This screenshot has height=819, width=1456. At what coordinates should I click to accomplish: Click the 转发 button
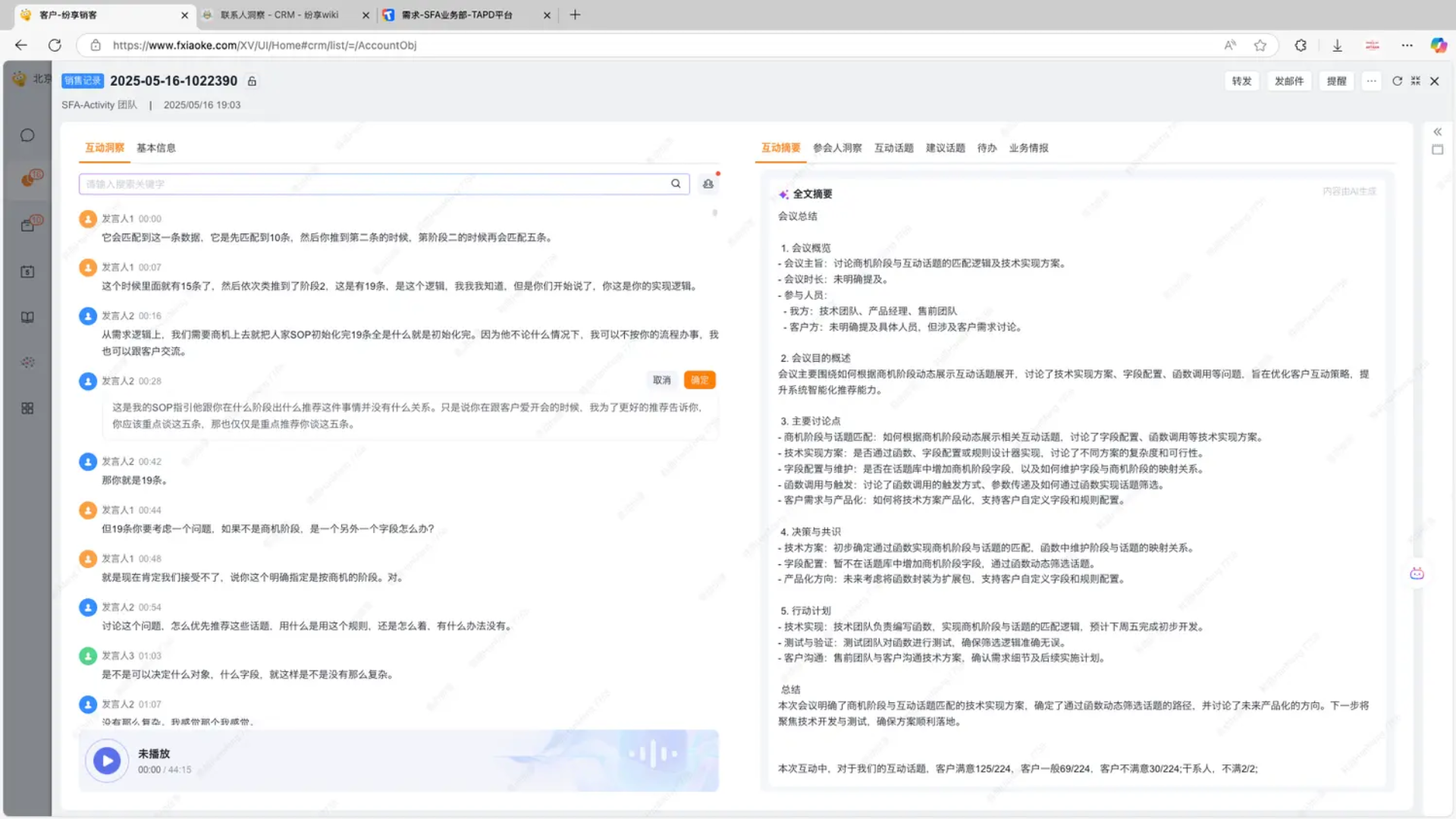coord(1241,81)
